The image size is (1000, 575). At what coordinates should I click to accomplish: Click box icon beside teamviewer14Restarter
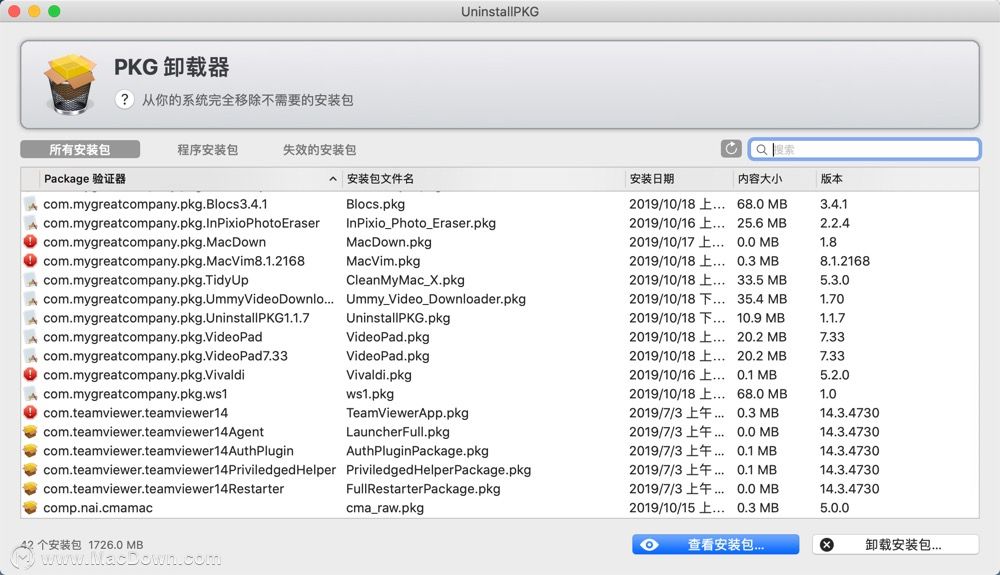pyautogui.click(x=30, y=489)
